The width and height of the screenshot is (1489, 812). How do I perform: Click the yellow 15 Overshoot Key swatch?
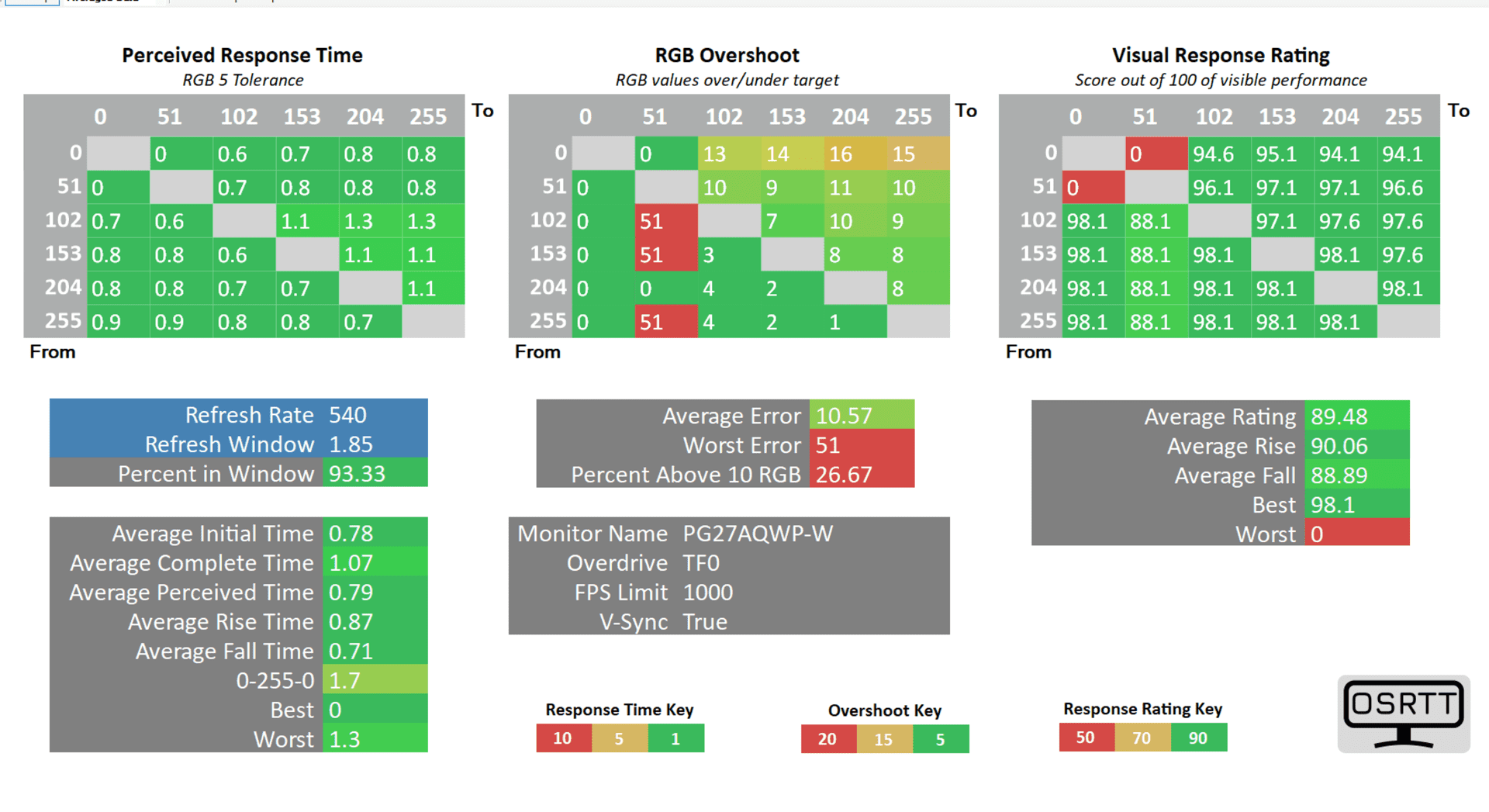[883, 739]
